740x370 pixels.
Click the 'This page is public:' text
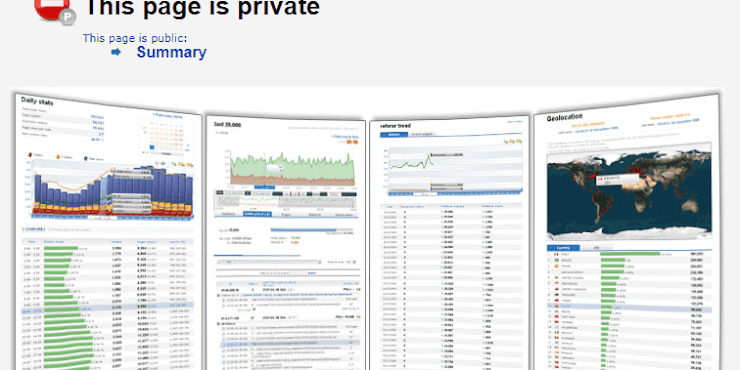135,38
